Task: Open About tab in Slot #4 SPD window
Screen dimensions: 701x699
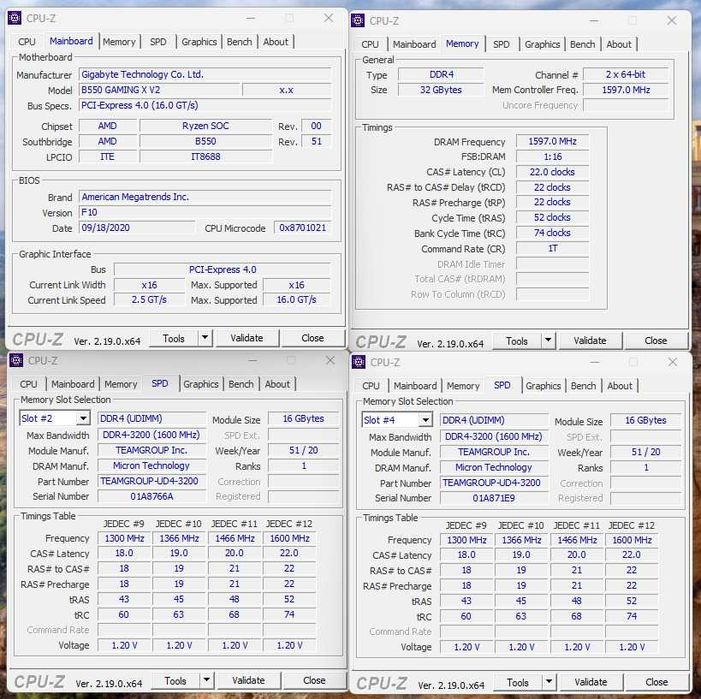Action: (x=620, y=386)
